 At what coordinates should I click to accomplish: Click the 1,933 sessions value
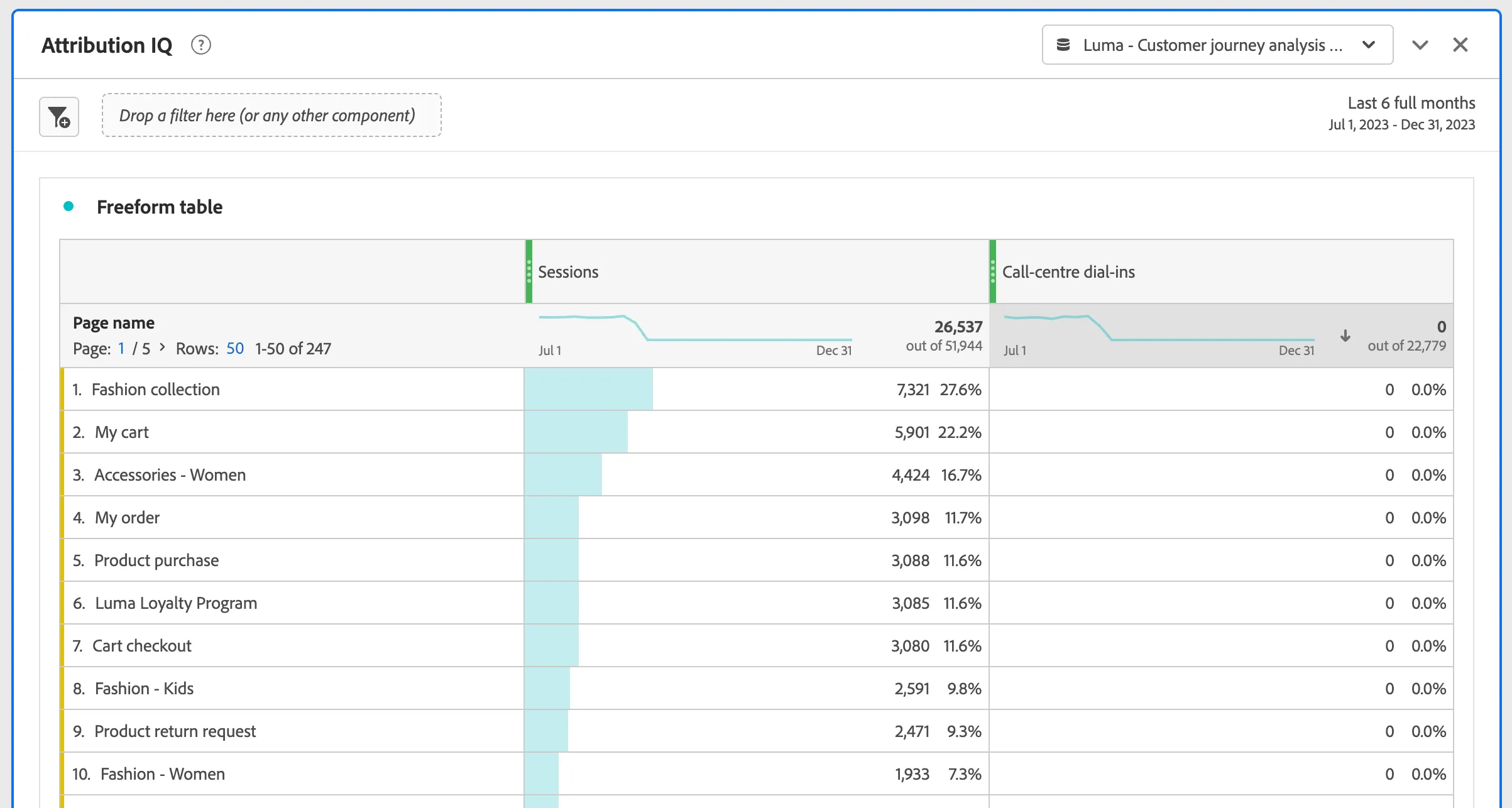[x=912, y=774]
